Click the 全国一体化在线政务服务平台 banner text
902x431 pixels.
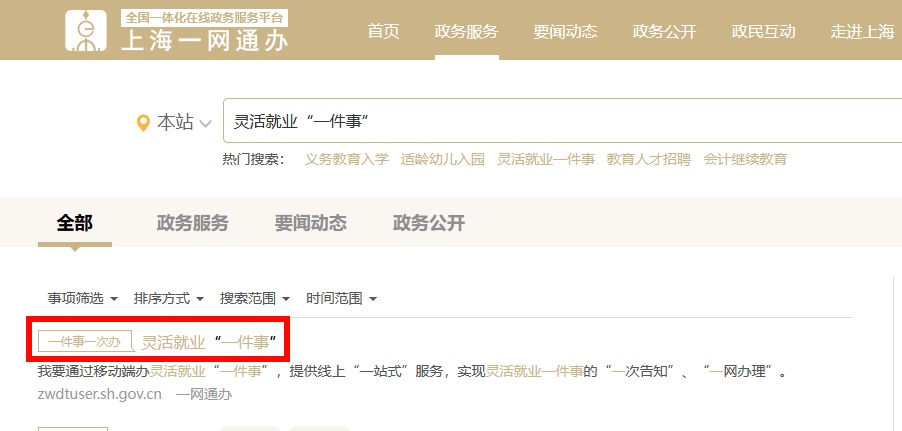tap(204, 18)
